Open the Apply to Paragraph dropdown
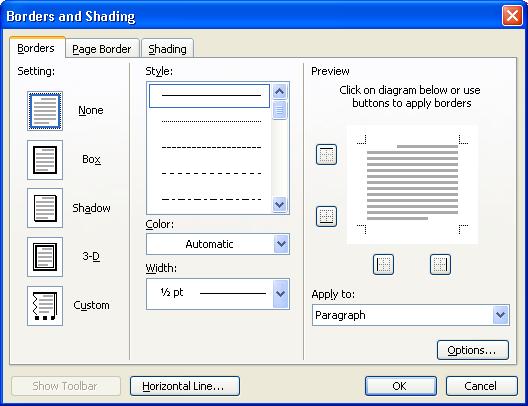This screenshot has width=528, height=406. click(411, 315)
